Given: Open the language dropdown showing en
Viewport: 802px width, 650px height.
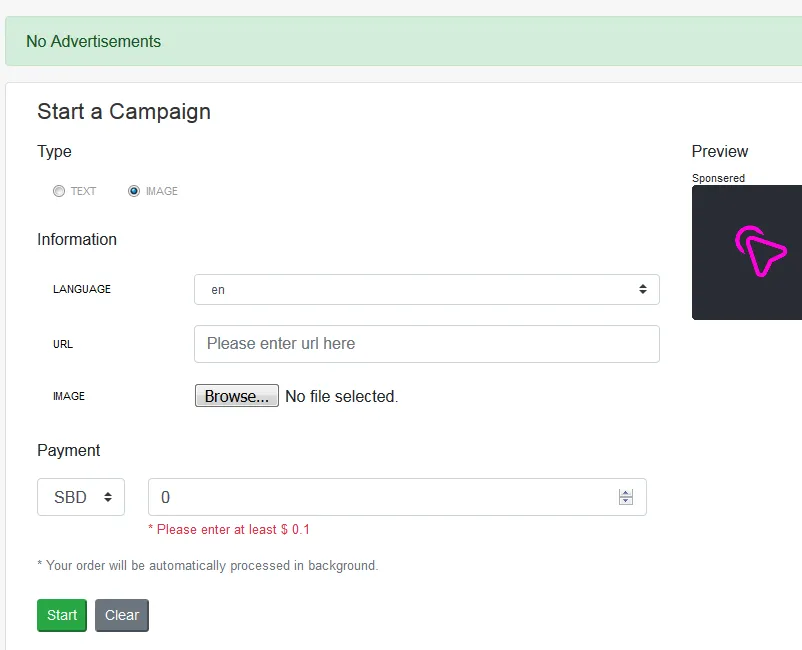Looking at the screenshot, I should point(427,289).
